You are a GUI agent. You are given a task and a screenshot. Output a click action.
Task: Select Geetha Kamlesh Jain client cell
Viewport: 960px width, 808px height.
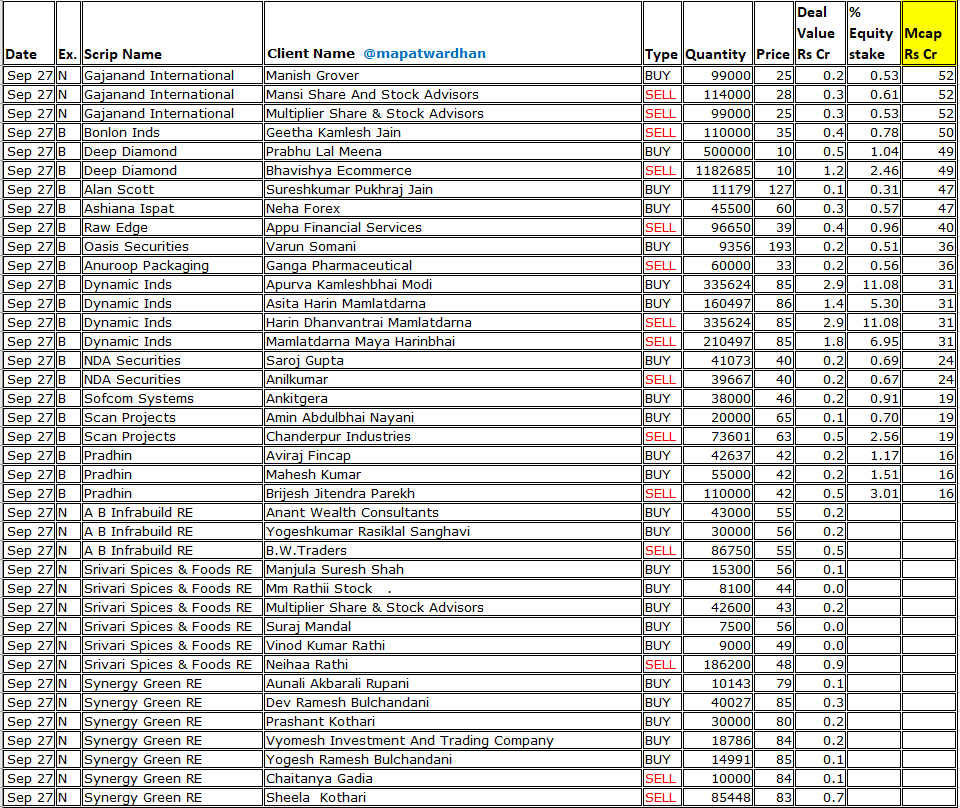pyautogui.click(x=452, y=132)
